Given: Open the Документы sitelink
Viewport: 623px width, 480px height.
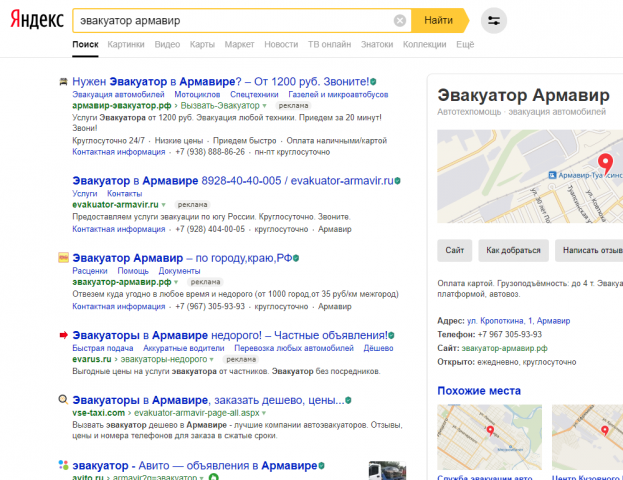Looking at the screenshot, I should click(180, 271).
